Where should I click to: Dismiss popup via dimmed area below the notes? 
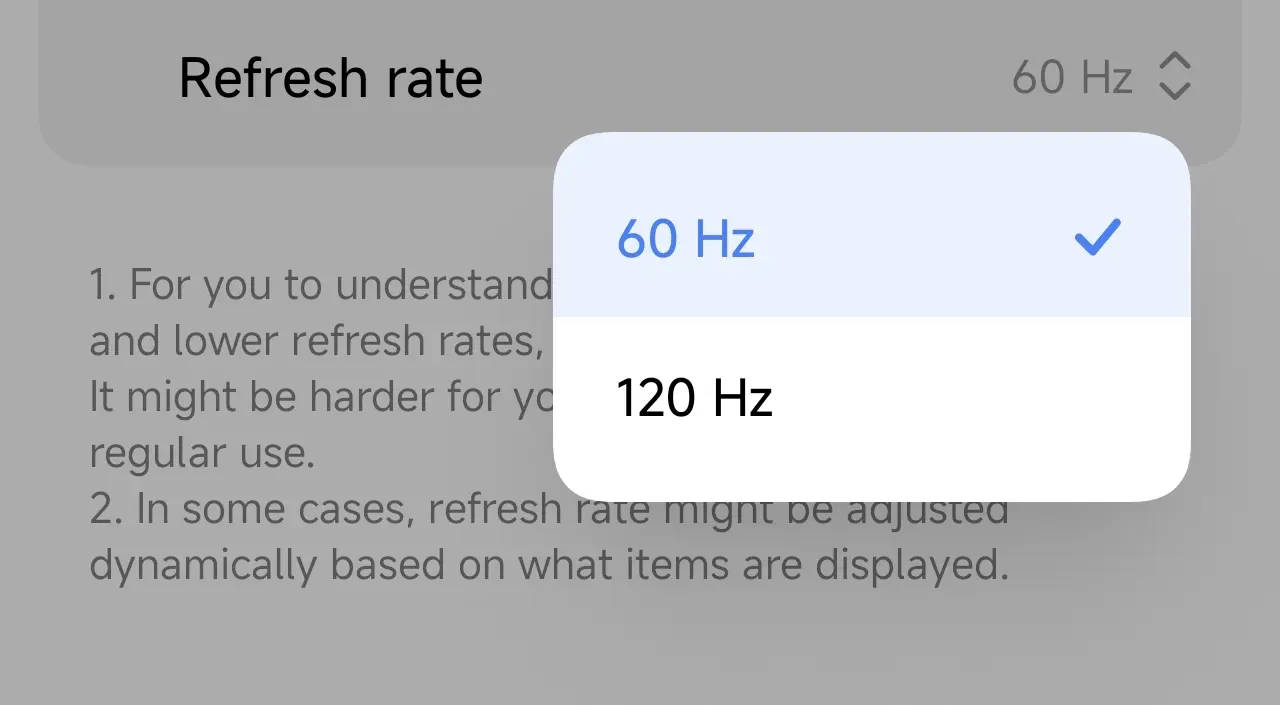pyautogui.click(x=640, y=650)
